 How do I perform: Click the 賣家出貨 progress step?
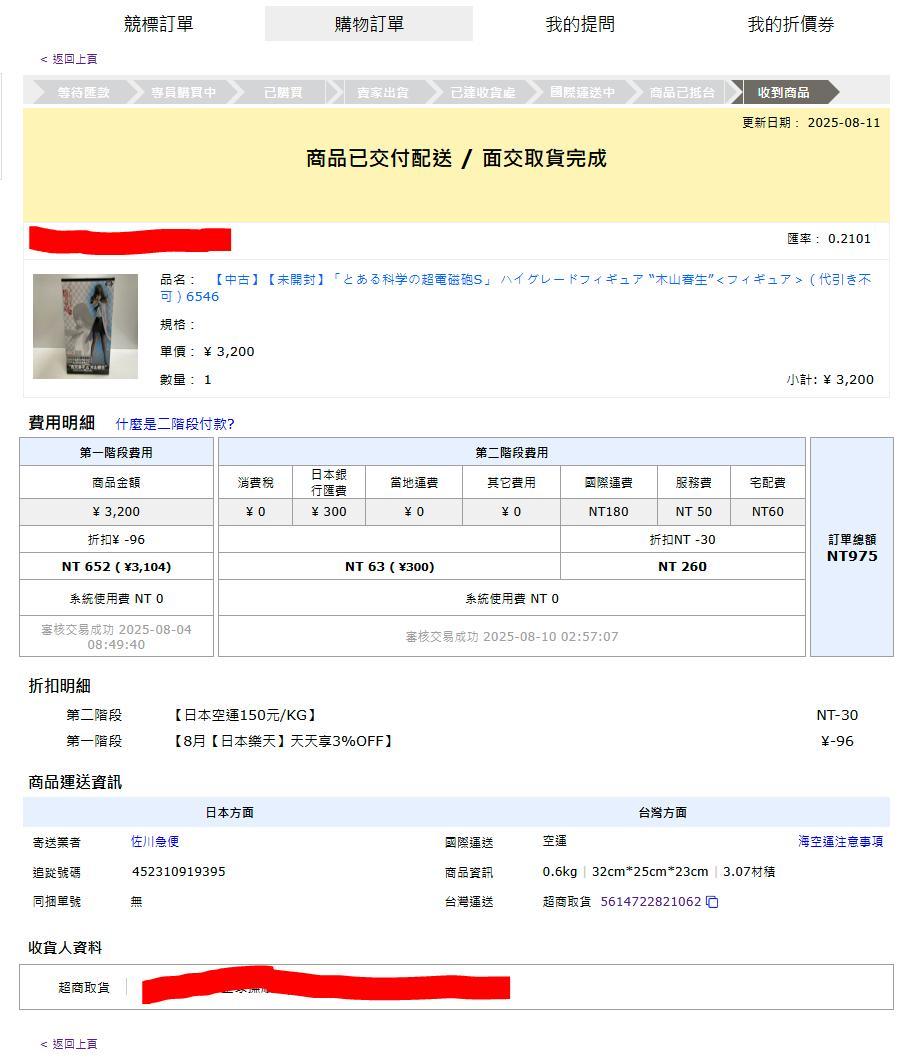(x=382, y=93)
